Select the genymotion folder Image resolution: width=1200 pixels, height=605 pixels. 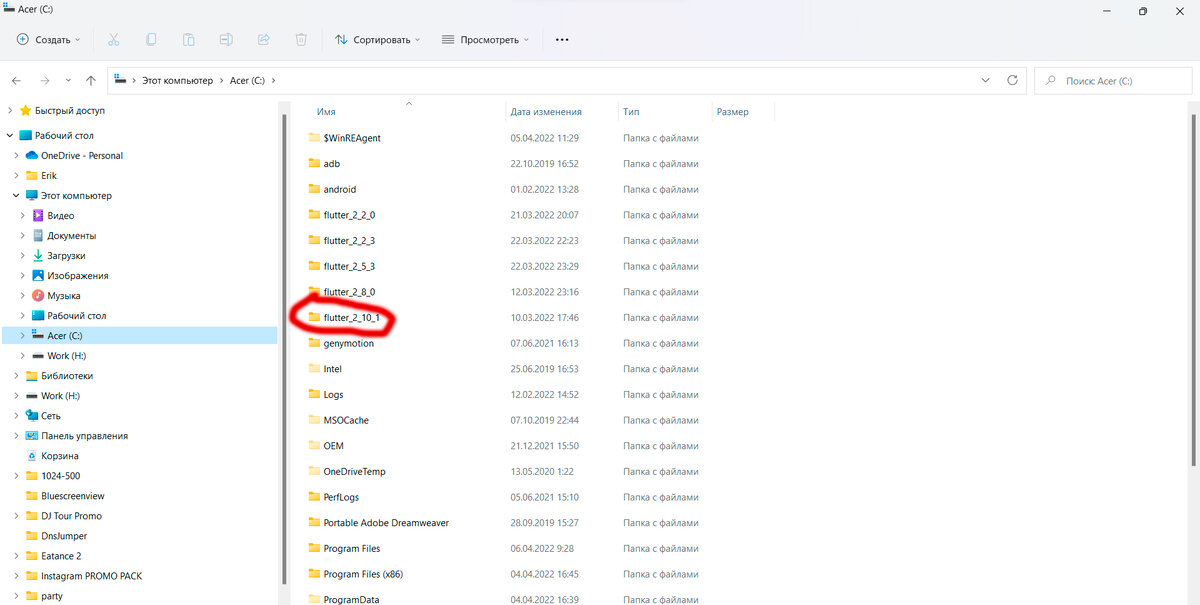(x=348, y=343)
